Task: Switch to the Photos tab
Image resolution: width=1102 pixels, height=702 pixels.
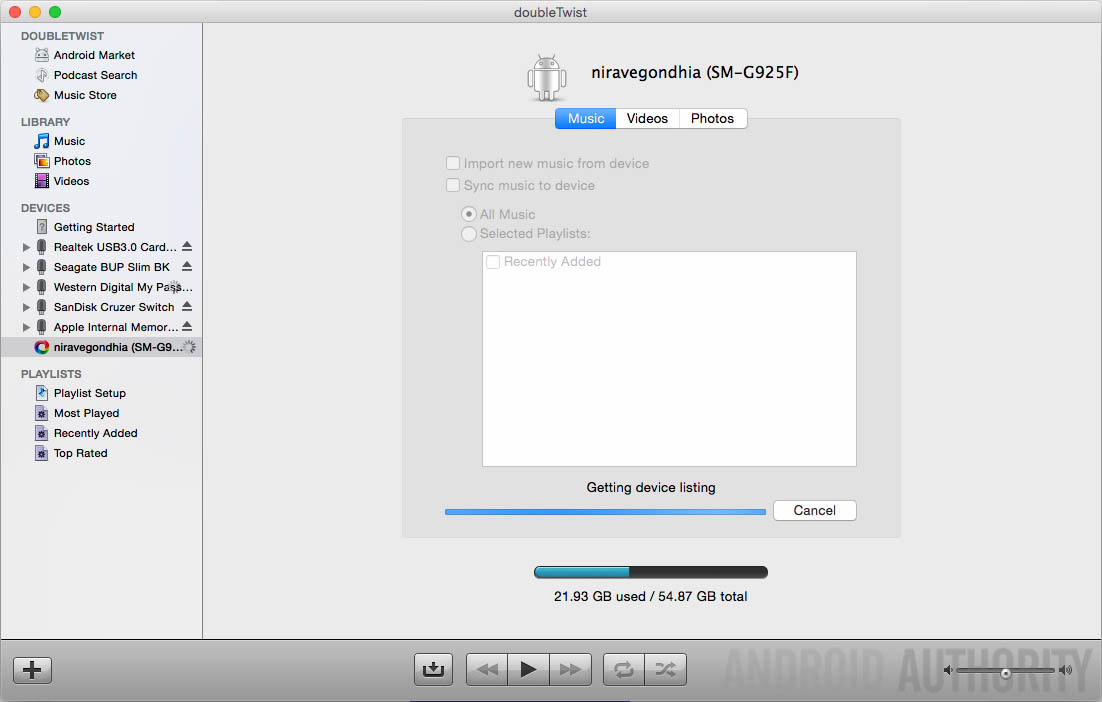Action: tap(713, 118)
